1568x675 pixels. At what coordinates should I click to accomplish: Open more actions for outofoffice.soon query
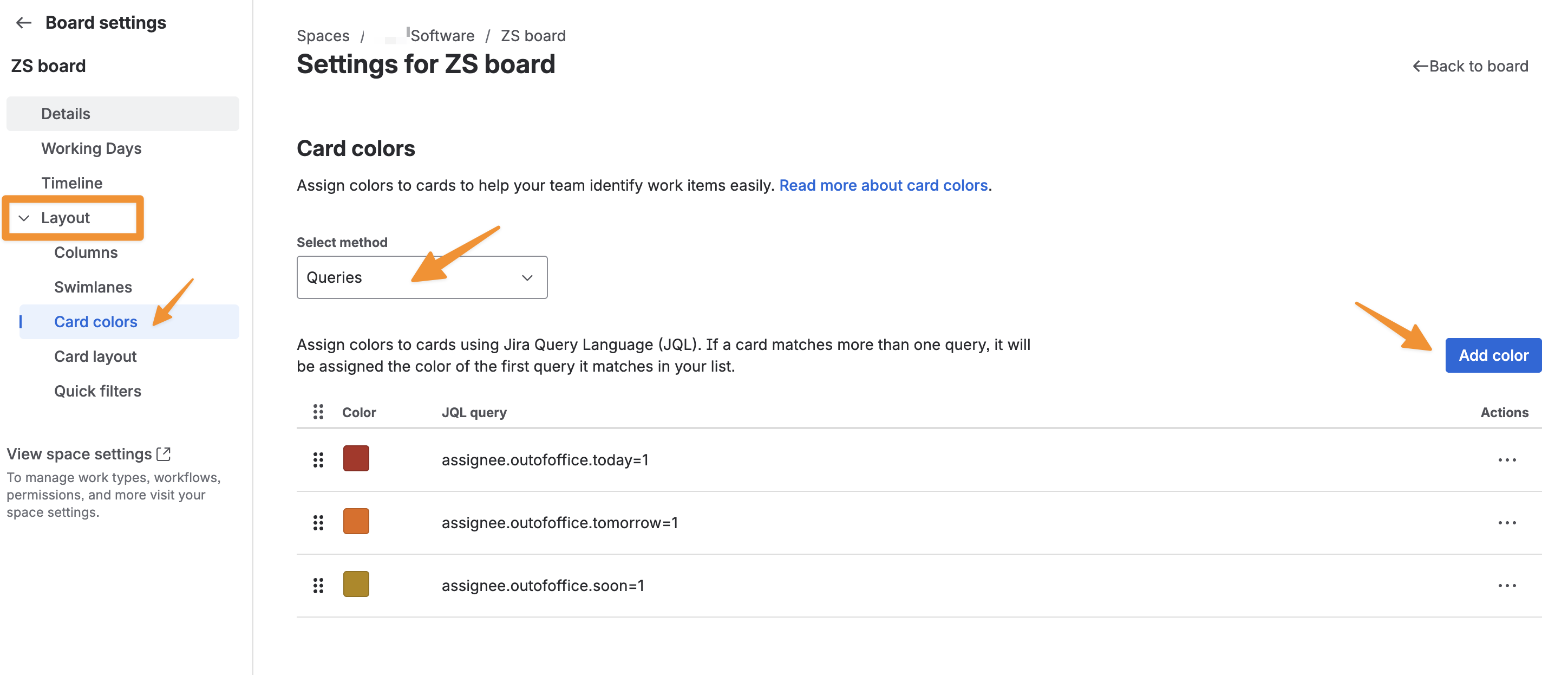[1506, 586]
